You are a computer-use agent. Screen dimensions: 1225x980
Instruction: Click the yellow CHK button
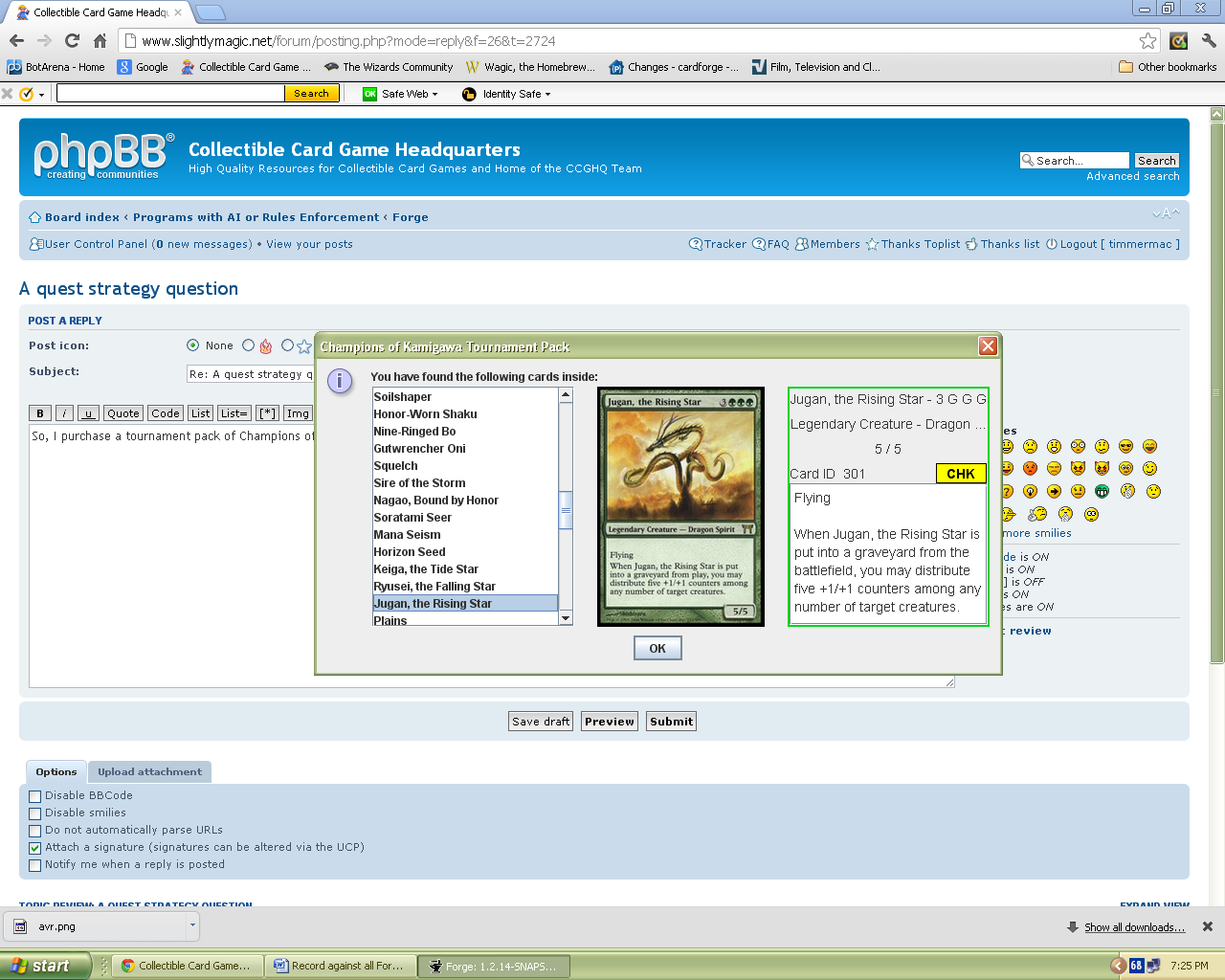click(961, 474)
